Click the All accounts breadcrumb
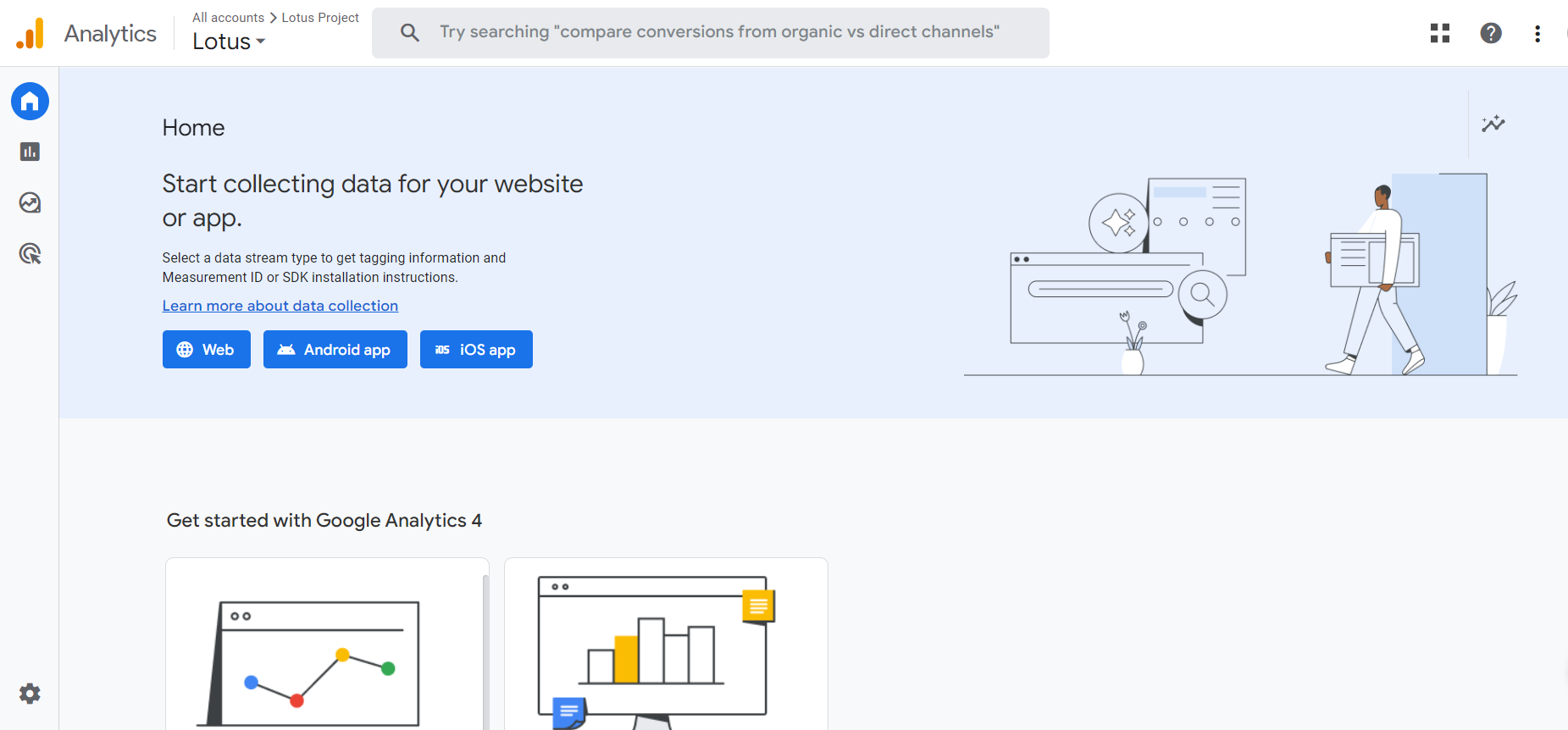 (228, 17)
